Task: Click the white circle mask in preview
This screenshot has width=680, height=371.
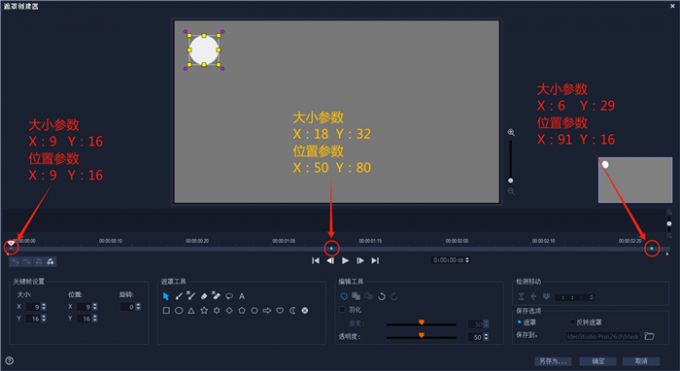Action: pyautogui.click(x=204, y=50)
